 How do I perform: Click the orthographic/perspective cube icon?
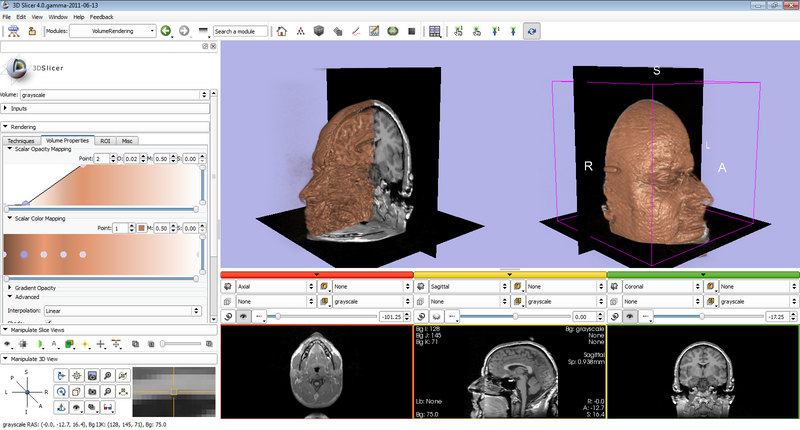77,392
